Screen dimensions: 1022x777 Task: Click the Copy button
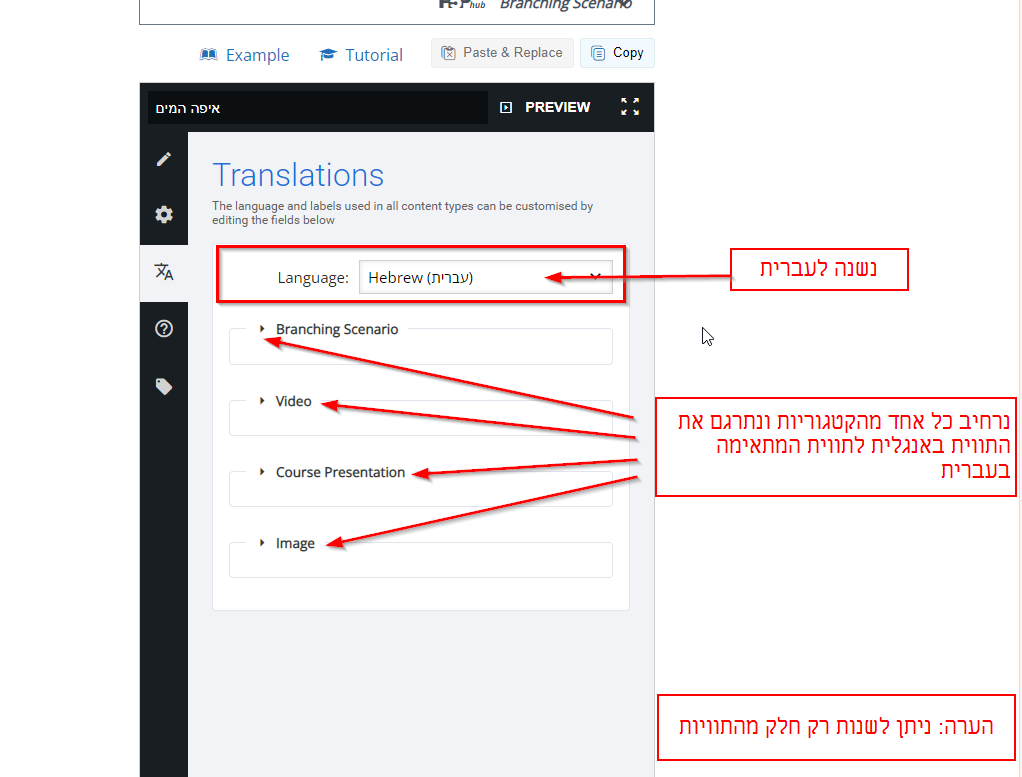[x=617, y=53]
